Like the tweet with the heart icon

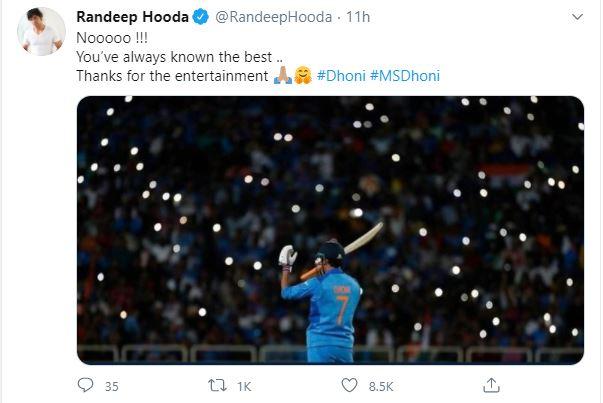349,385
